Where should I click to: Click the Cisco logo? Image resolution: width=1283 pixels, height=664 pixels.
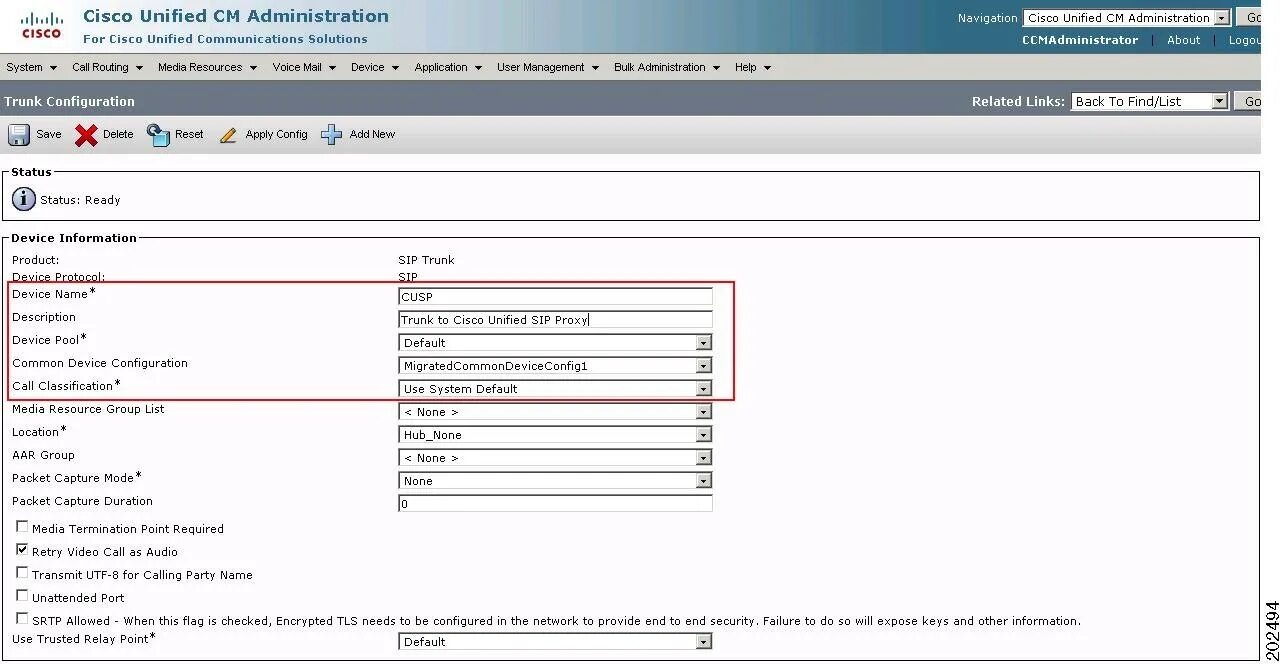pyautogui.click(x=41, y=25)
